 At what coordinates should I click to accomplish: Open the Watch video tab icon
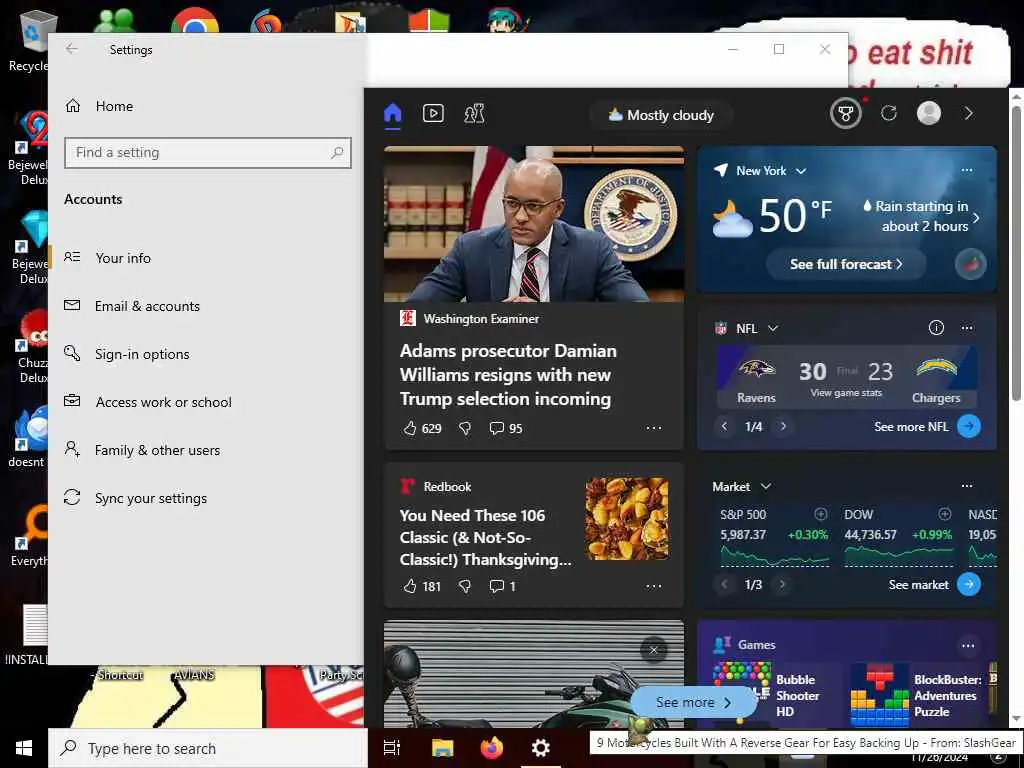click(433, 114)
